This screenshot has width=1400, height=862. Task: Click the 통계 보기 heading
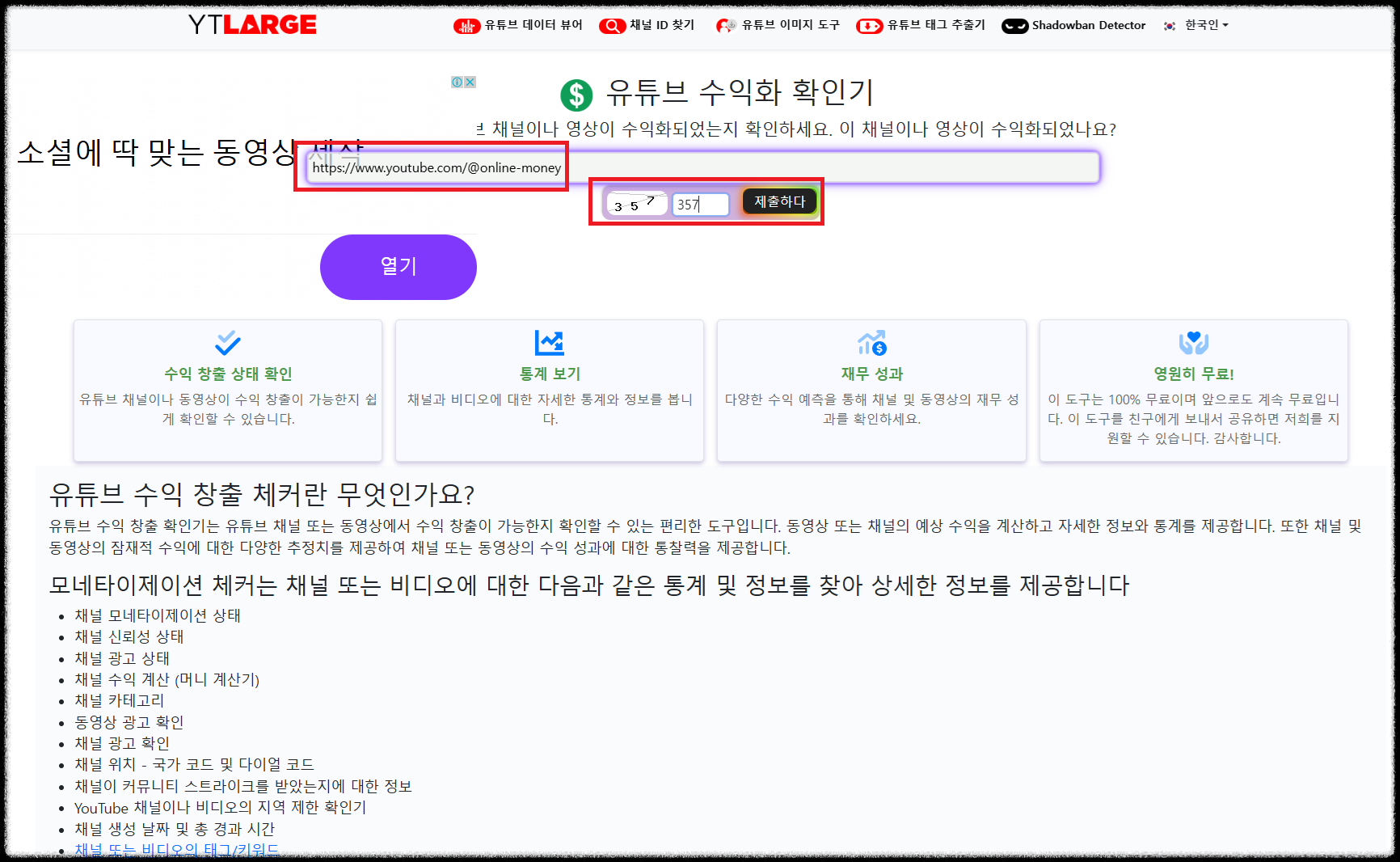tap(550, 374)
